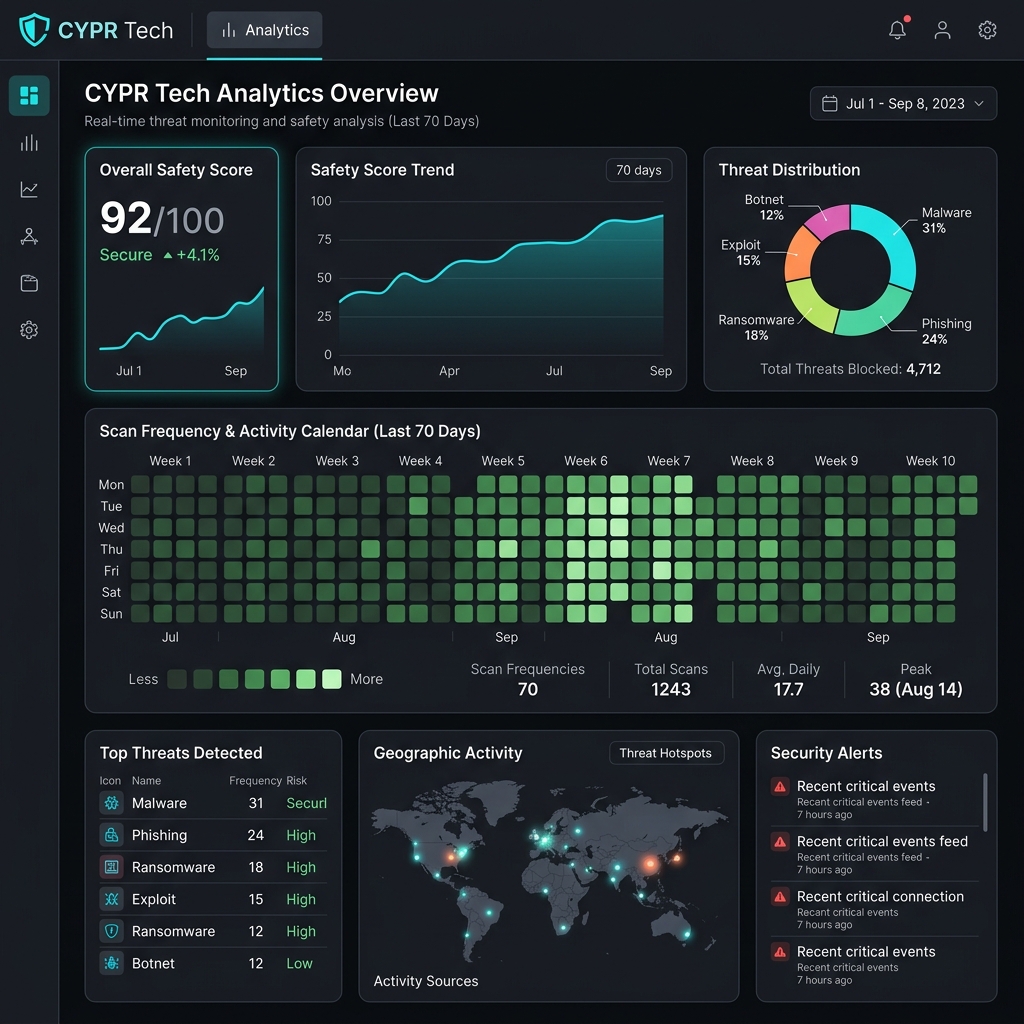Click the Ransomware 18% label

[756, 327]
